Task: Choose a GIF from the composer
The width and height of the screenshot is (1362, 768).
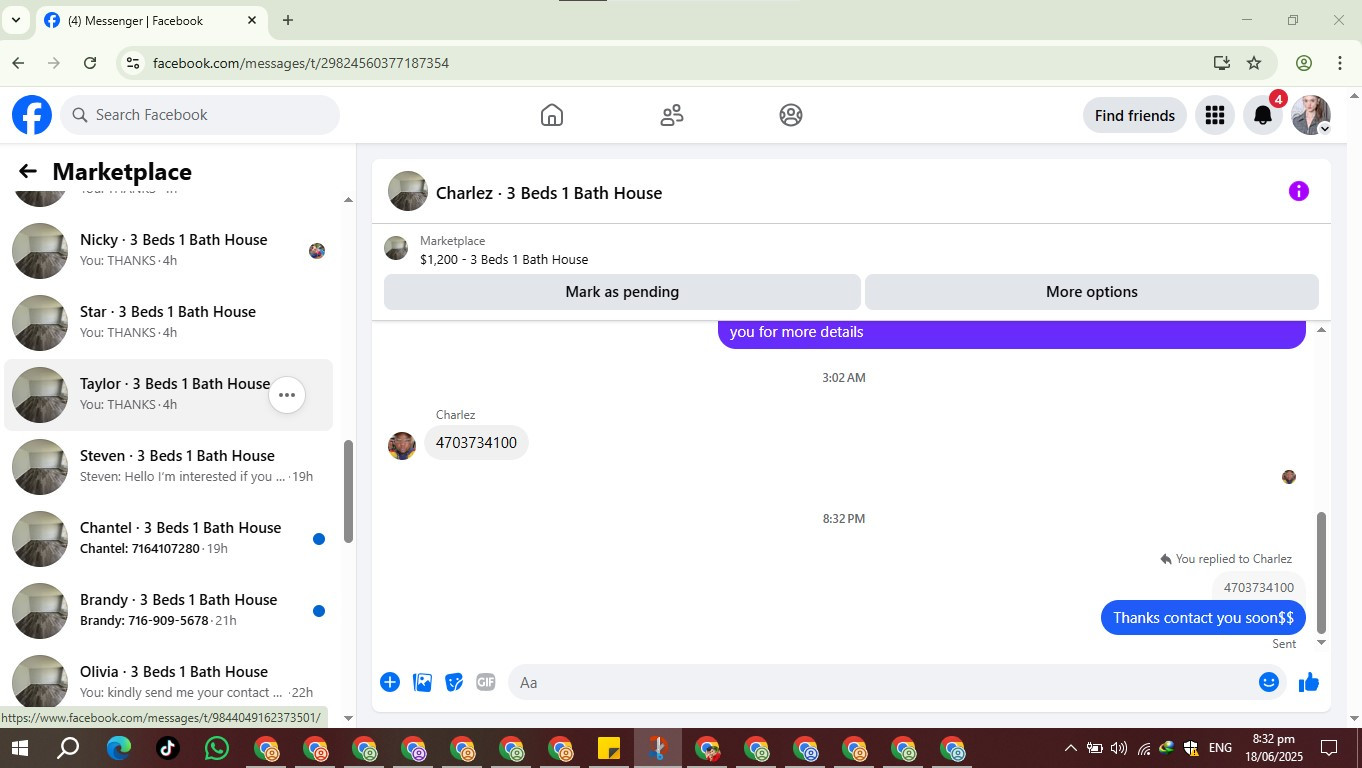Action: [x=486, y=682]
